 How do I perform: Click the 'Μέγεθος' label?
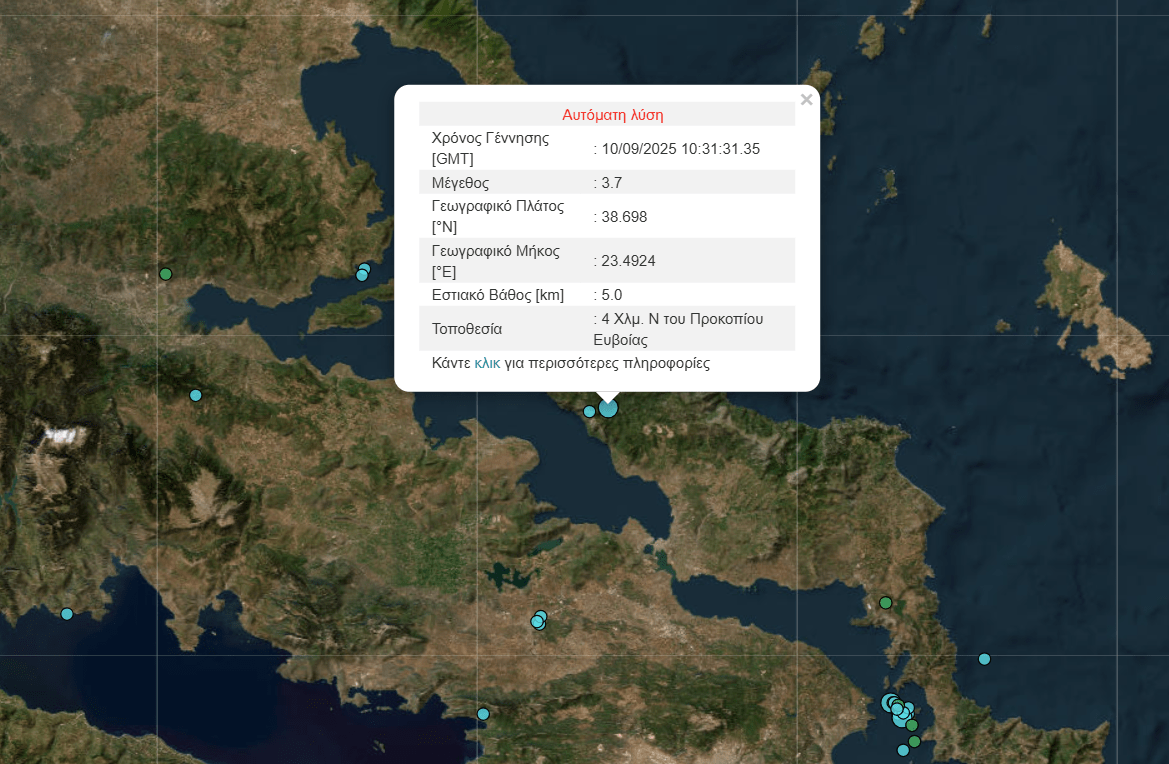tap(460, 183)
